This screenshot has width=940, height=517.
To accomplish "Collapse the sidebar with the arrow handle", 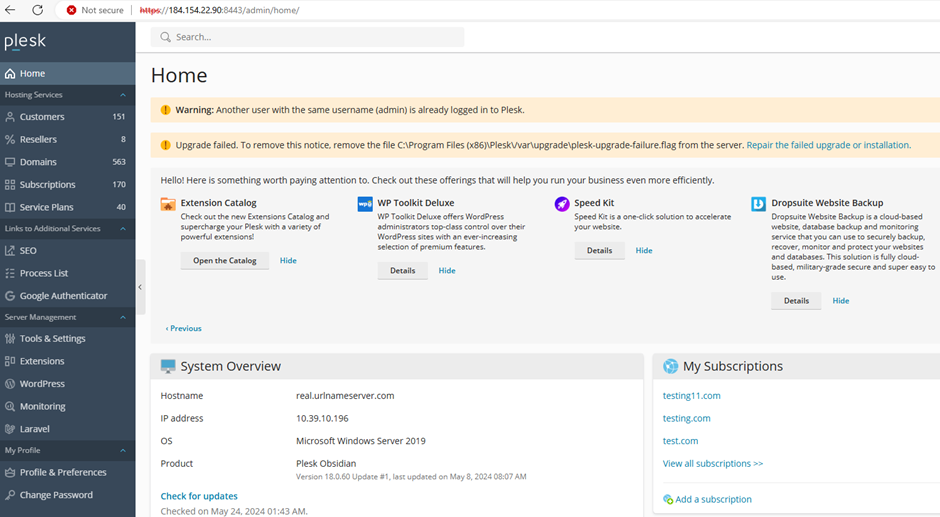I will (140, 287).
